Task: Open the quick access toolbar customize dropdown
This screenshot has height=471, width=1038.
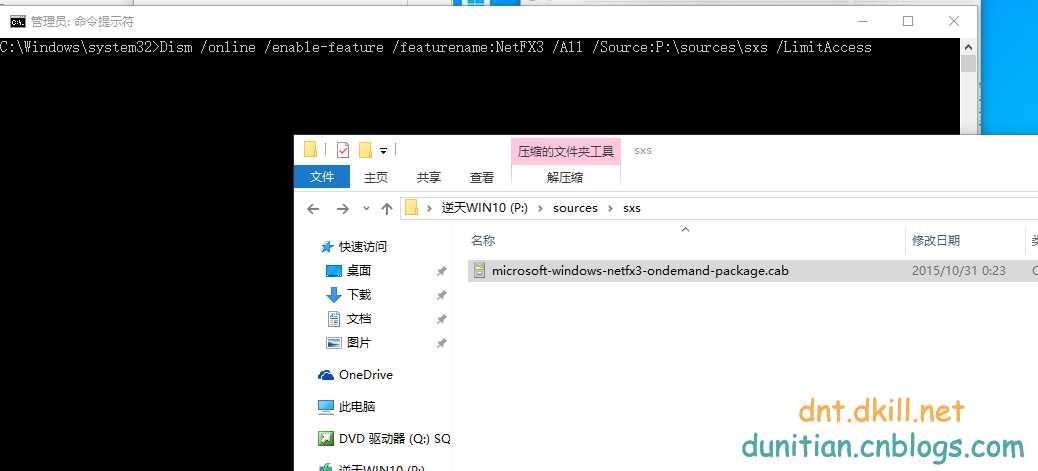Action: point(383,151)
